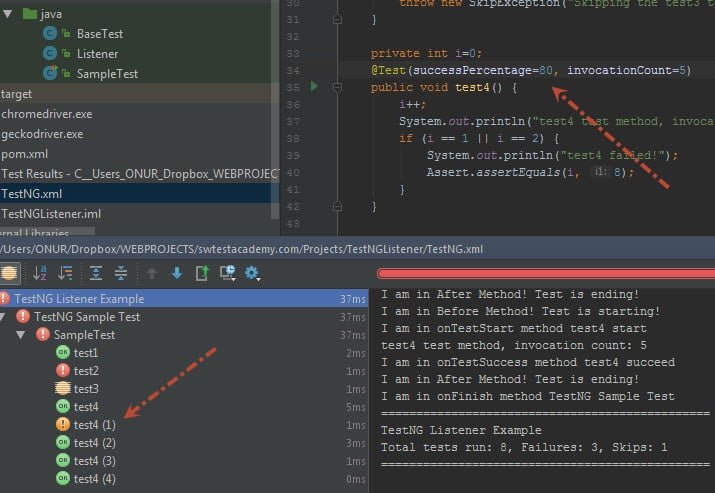Click line number 38 in the gutter
This screenshot has width=715, height=493.
[x=293, y=138]
